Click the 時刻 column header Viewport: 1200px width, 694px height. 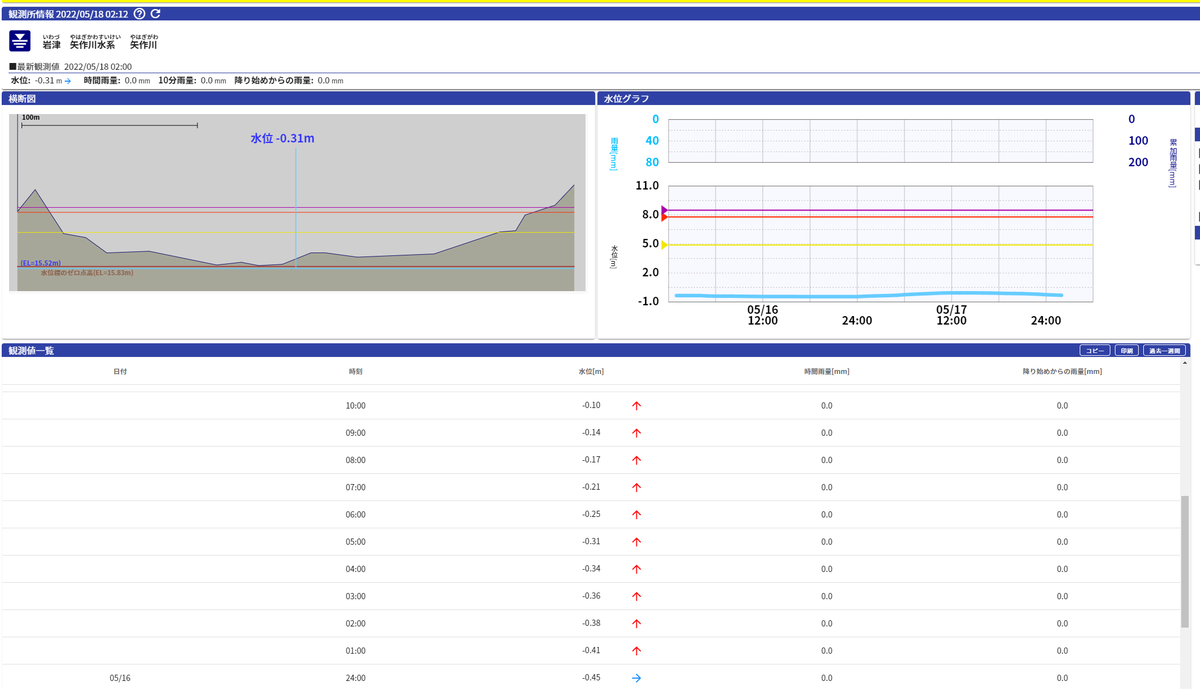click(x=356, y=371)
